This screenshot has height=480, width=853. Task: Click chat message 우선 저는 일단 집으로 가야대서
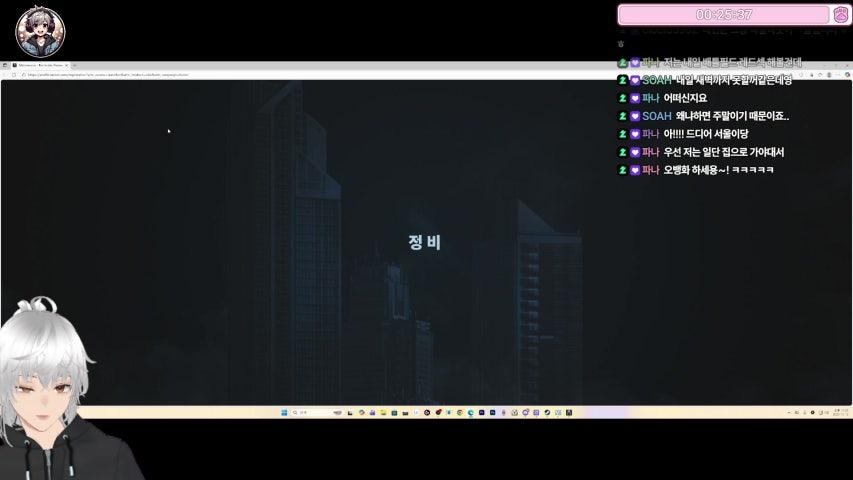pos(724,152)
